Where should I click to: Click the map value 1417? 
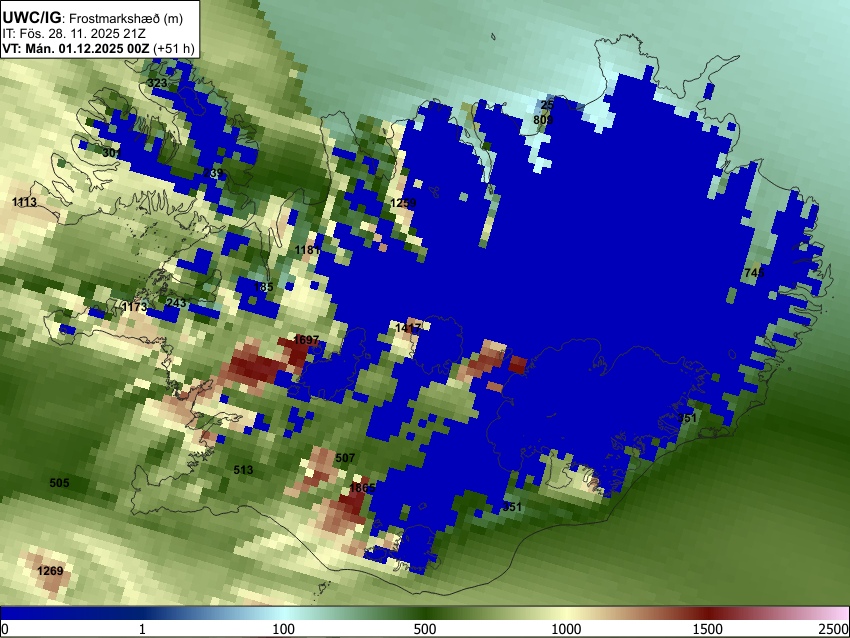[408, 328]
